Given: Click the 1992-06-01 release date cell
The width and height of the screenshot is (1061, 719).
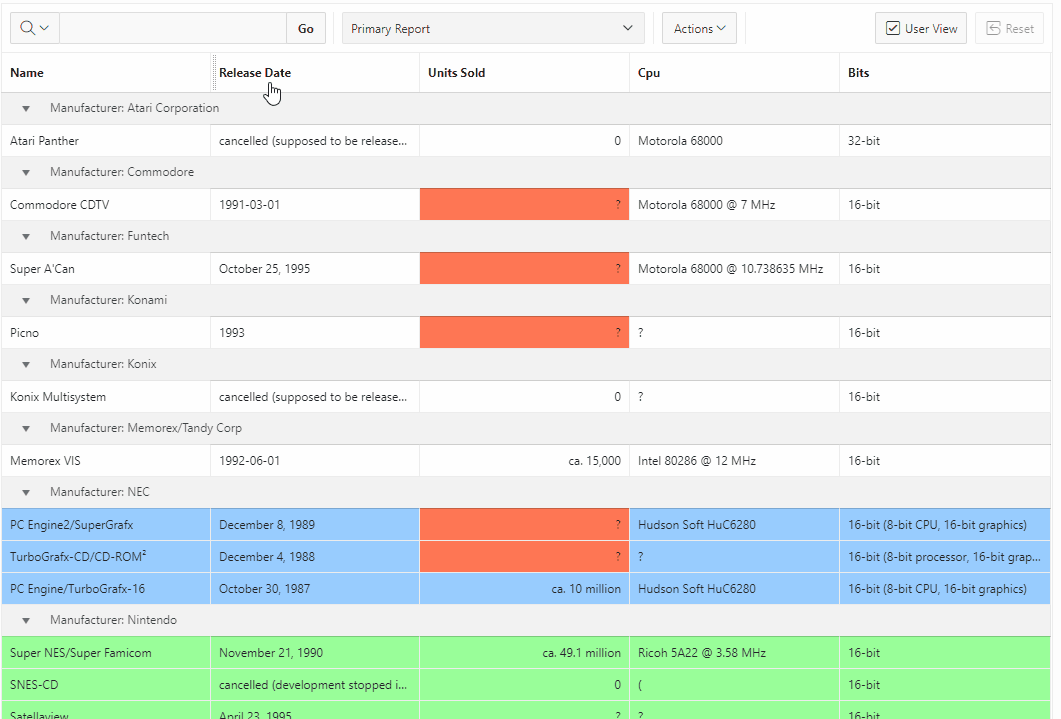Looking at the screenshot, I should pyautogui.click(x=315, y=461).
